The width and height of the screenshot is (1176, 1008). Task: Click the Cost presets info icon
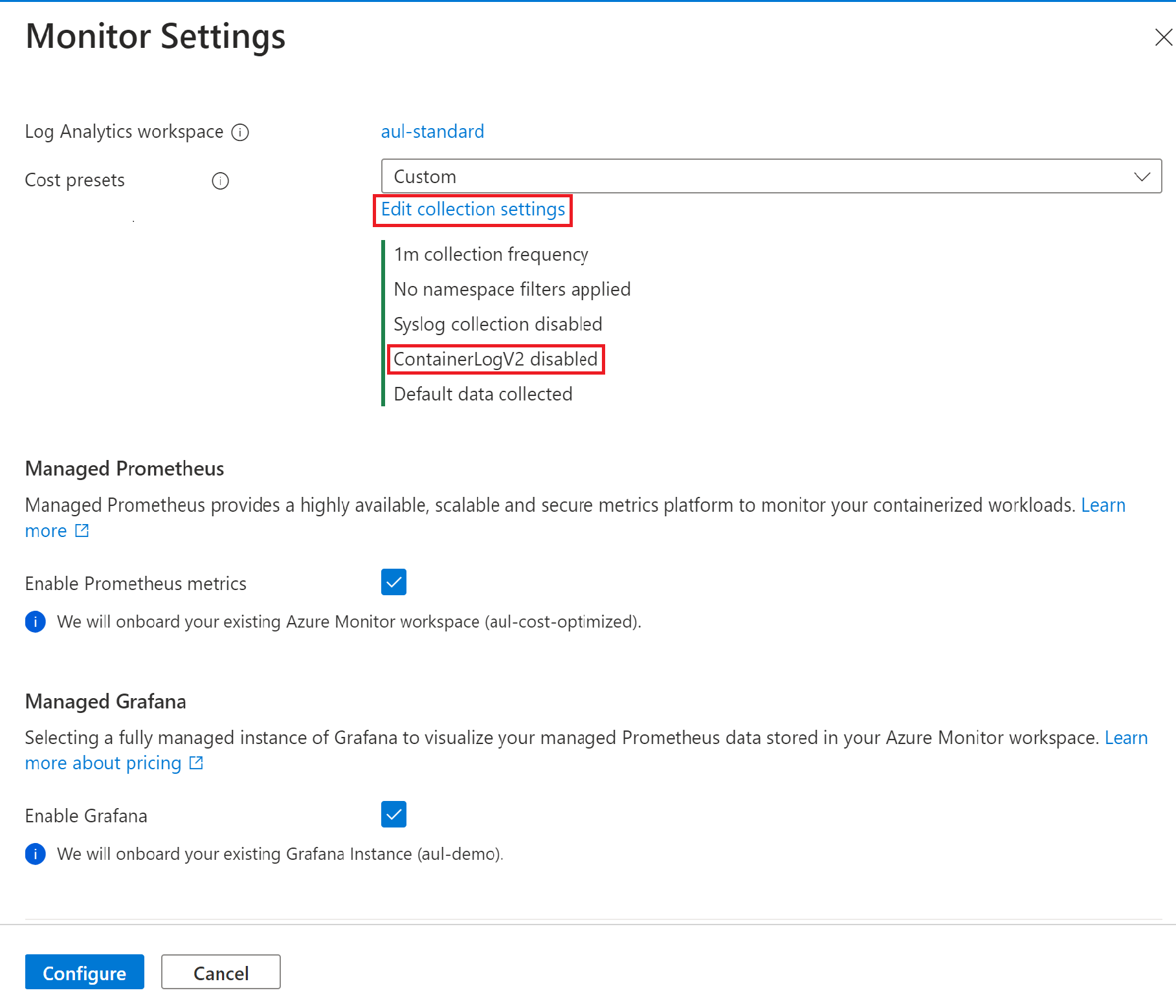click(220, 181)
